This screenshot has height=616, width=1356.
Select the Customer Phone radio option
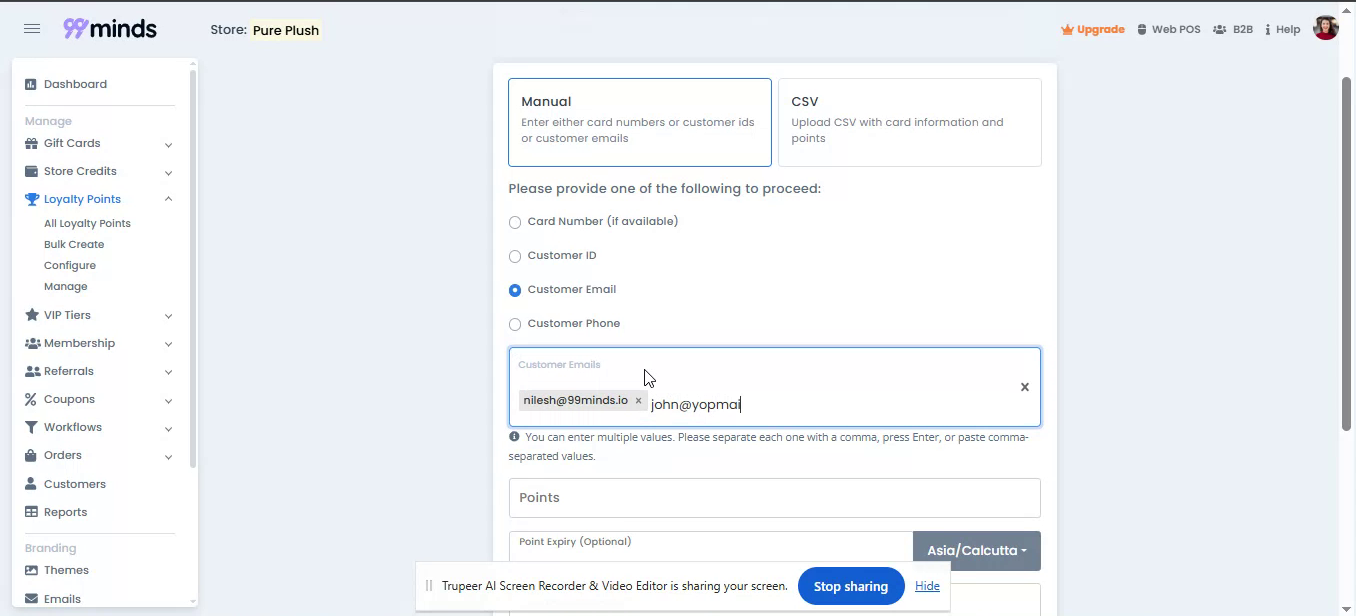click(515, 324)
